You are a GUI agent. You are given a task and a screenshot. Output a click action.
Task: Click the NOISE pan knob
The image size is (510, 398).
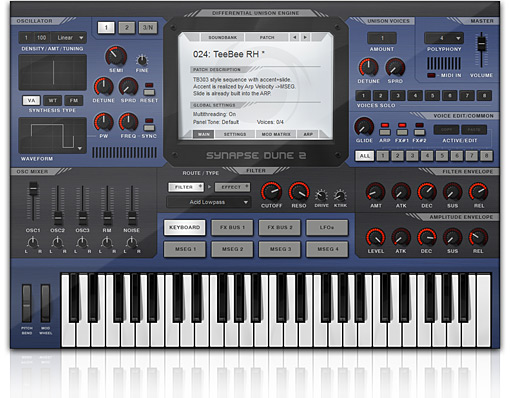coord(132,242)
